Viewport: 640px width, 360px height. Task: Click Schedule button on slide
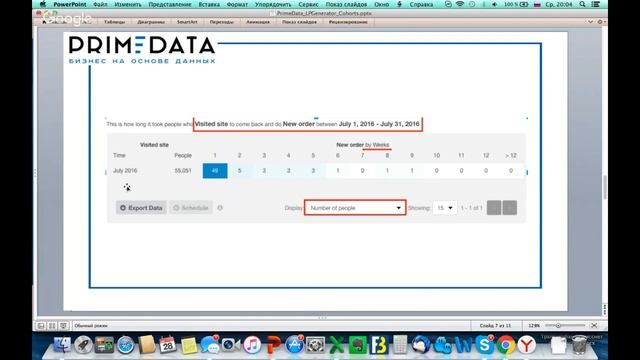191,208
